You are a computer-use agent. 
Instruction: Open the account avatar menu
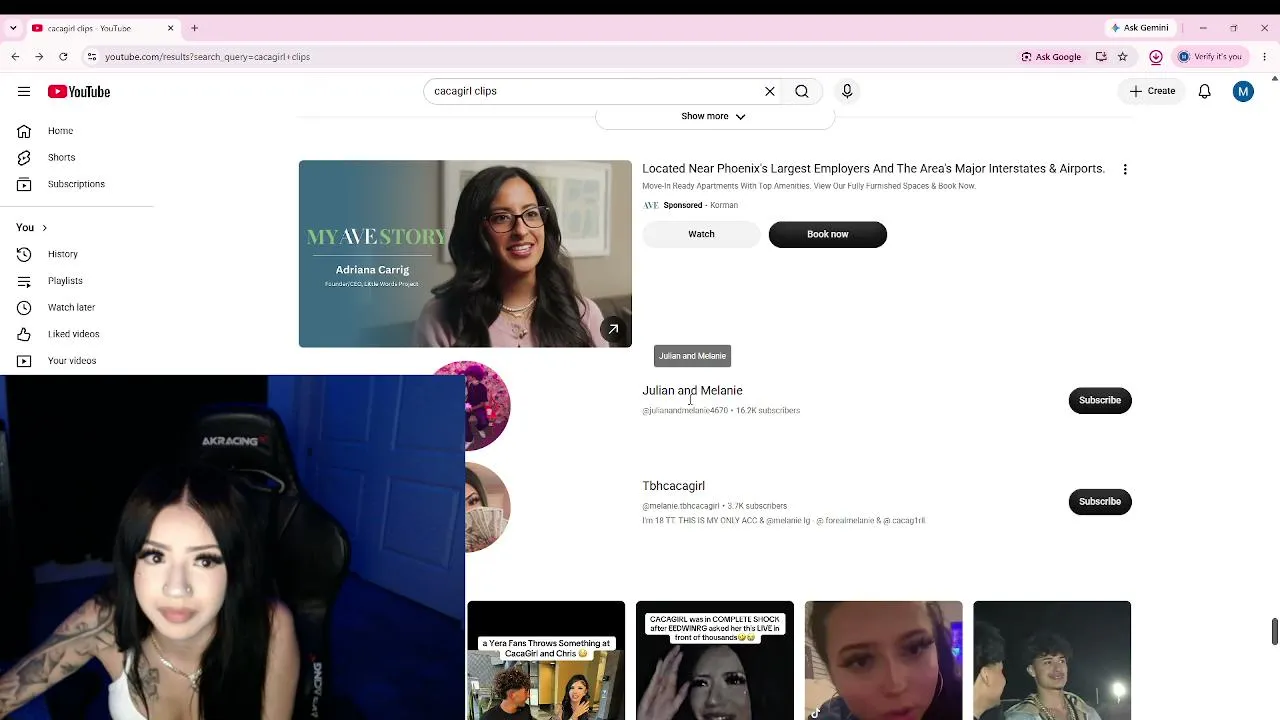pos(1243,91)
